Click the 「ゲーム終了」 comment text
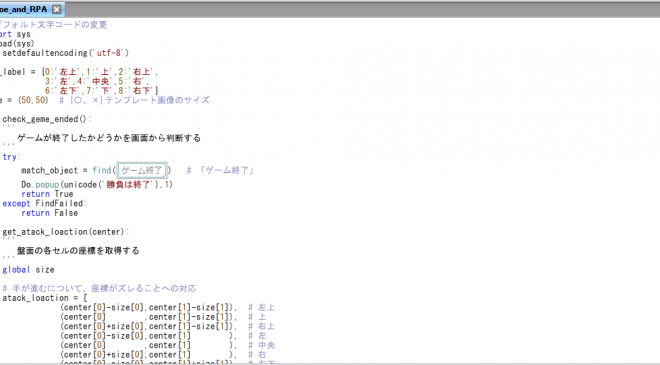The height and width of the screenshot is (365, 660). point(226,171)
